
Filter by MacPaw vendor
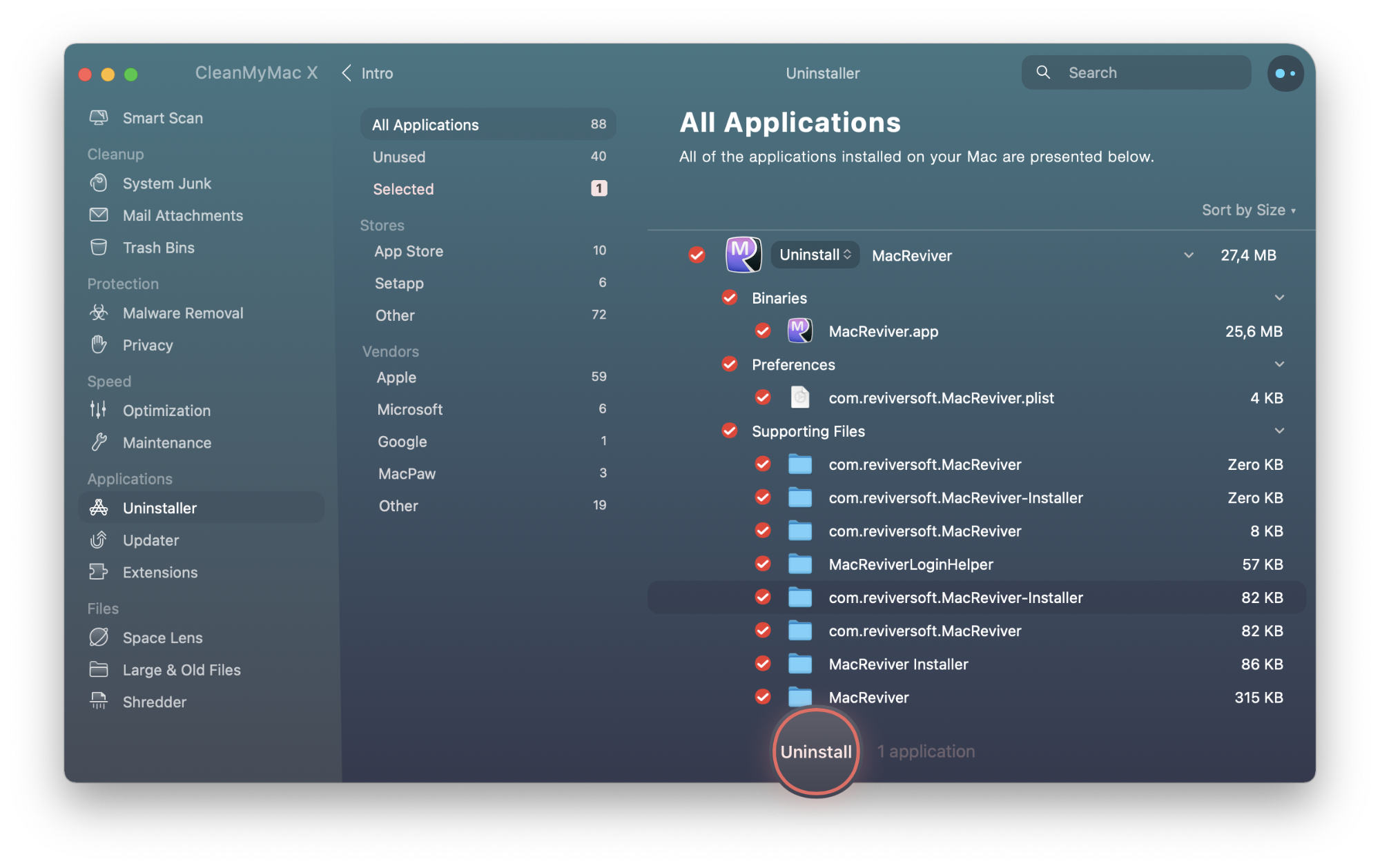click(488, 473)
